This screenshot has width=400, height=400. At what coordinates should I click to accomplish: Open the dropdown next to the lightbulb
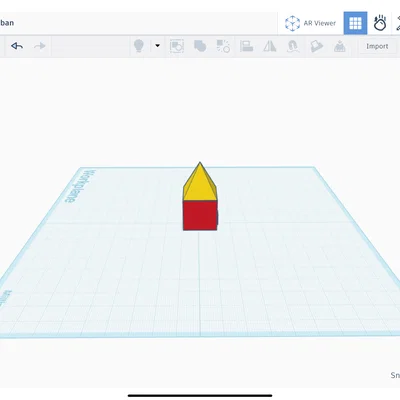coord(158,46)
